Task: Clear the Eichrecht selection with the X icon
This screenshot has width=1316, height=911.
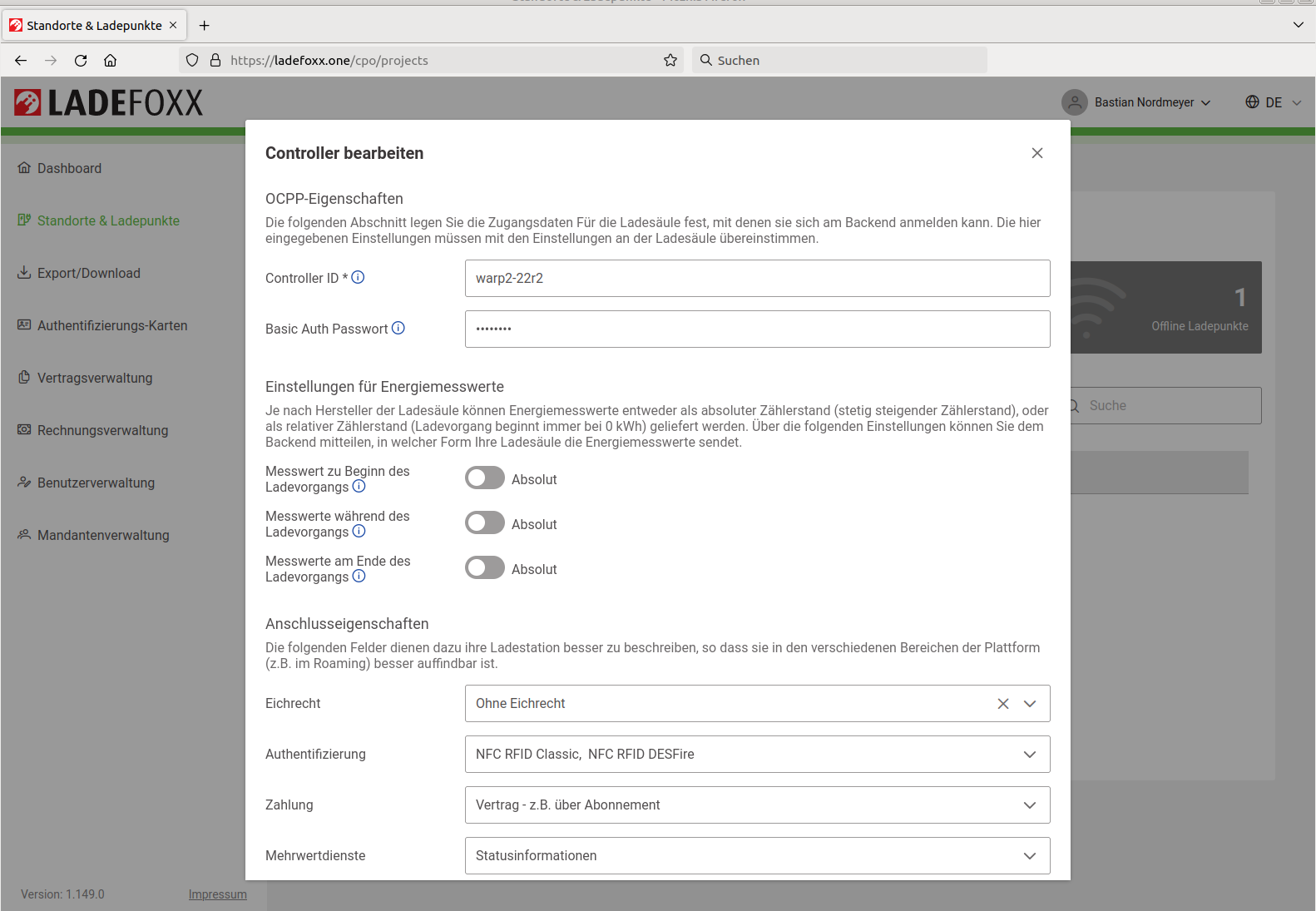Action: [x=1003, y=704]
